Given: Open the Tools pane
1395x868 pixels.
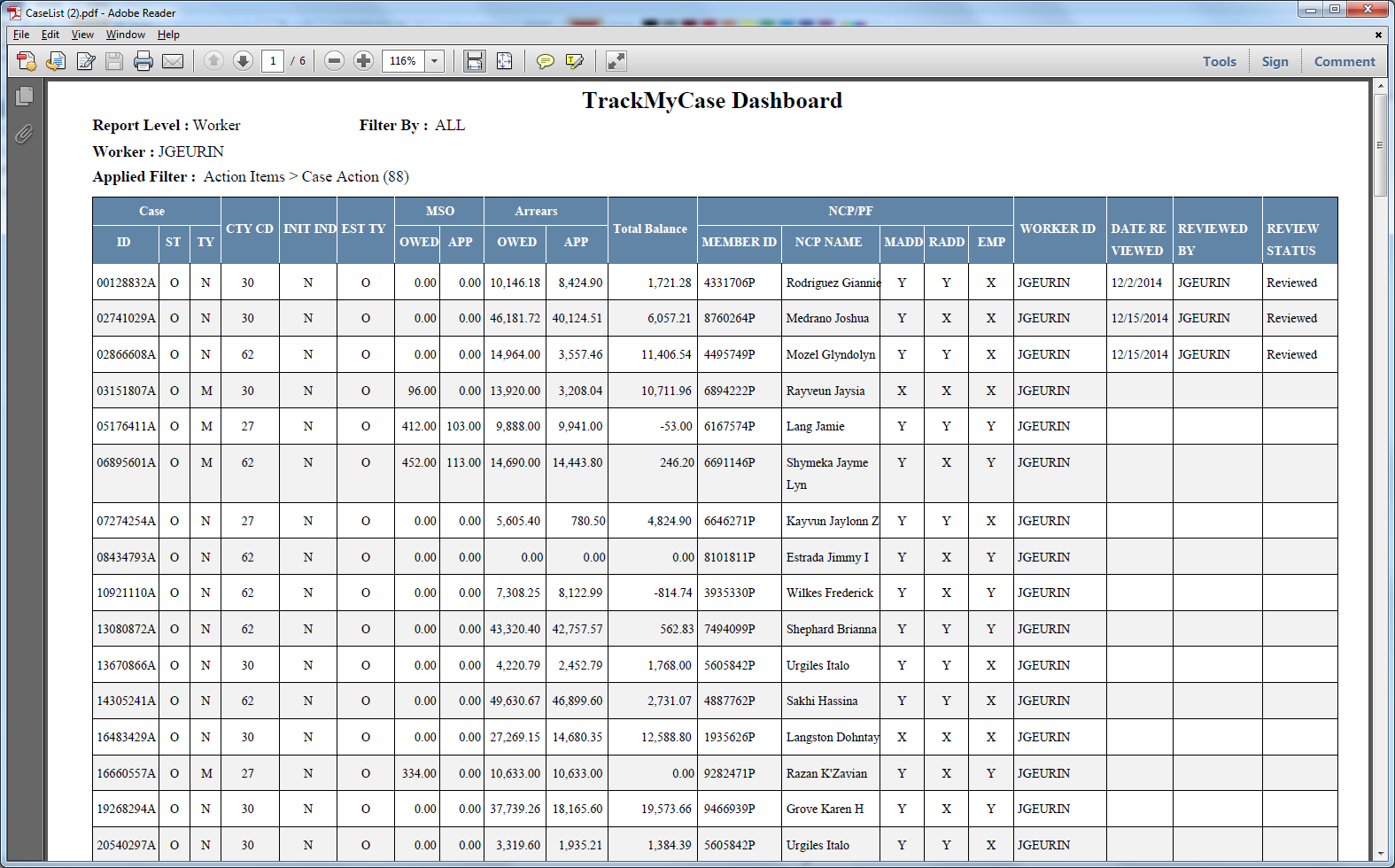Looking at the screenshot, I should pyautogui.click(x=1220, y=61).
